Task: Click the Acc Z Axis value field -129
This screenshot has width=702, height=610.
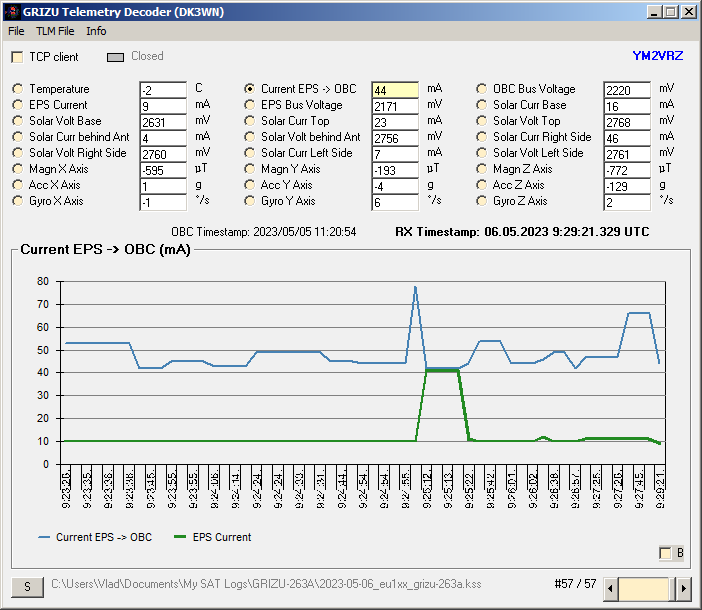Action: point(627,186)
